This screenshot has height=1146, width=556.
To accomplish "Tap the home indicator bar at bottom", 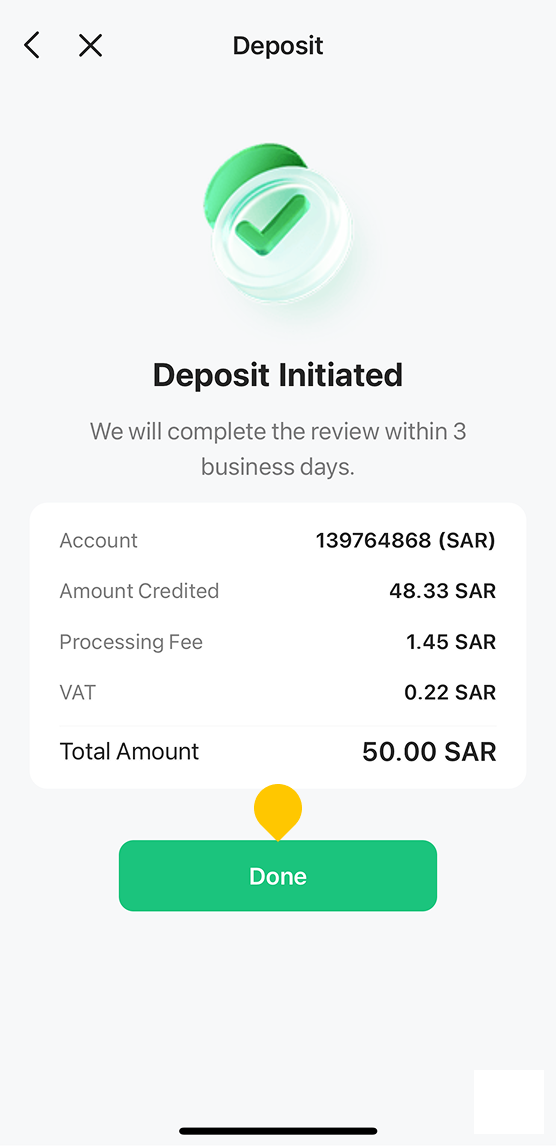I will pyautogui.click(x=278, y=1131).
